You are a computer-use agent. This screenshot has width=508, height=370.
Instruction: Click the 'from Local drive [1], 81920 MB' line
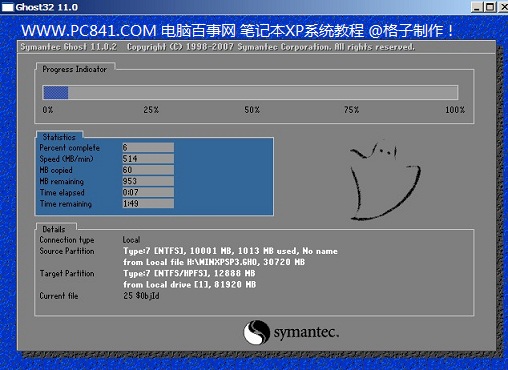pyautogui.click(x=190, y=285)
